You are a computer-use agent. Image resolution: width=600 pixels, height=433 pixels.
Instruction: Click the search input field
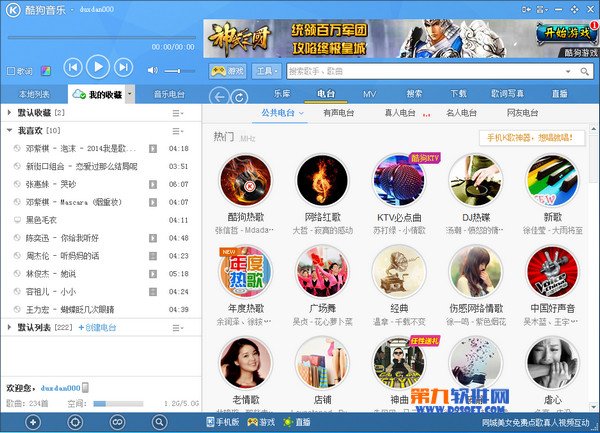point(425,71)
